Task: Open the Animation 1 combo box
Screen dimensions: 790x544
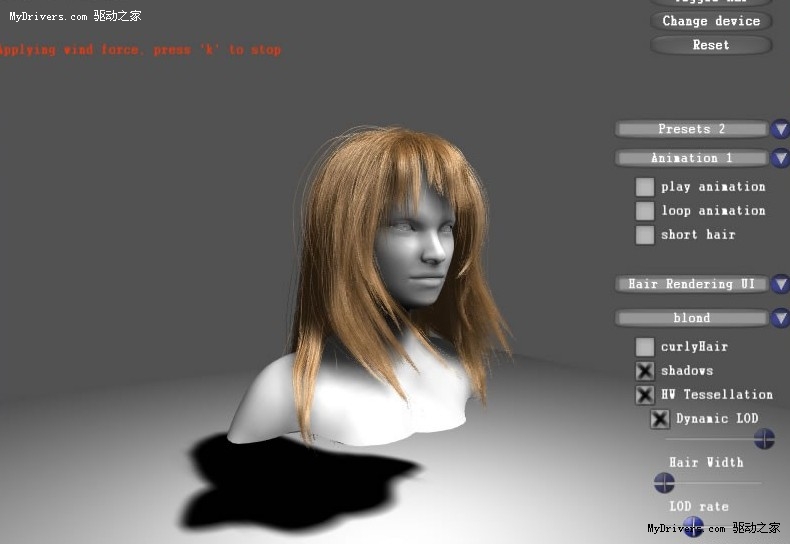Action: (x=691, y=158)
